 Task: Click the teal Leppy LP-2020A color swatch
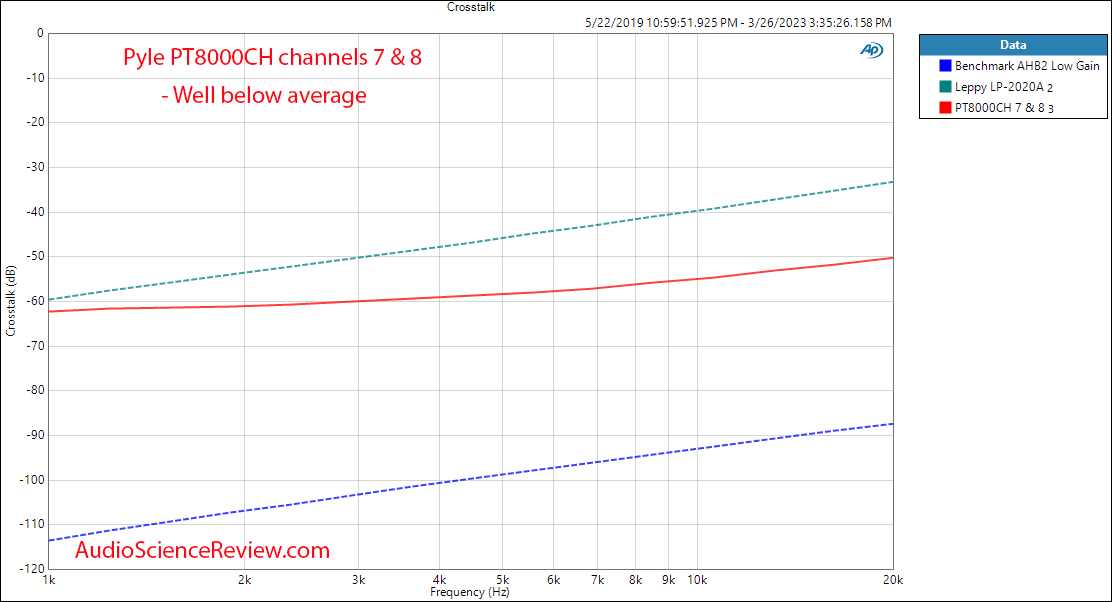(x=945, y=87)
